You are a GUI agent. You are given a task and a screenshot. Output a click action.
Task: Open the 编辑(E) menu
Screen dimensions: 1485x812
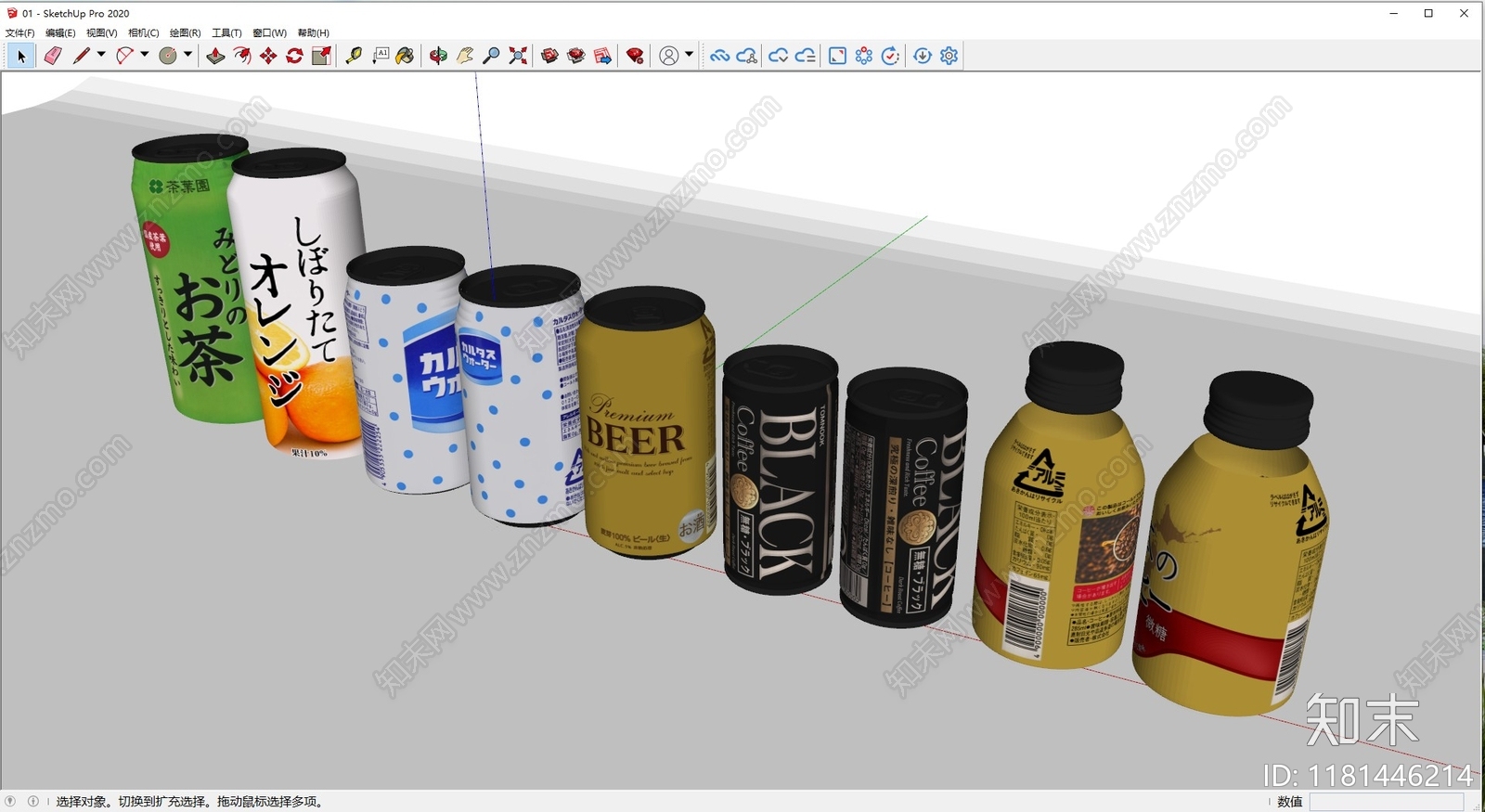pyautogui.click(x=60, y=32)
